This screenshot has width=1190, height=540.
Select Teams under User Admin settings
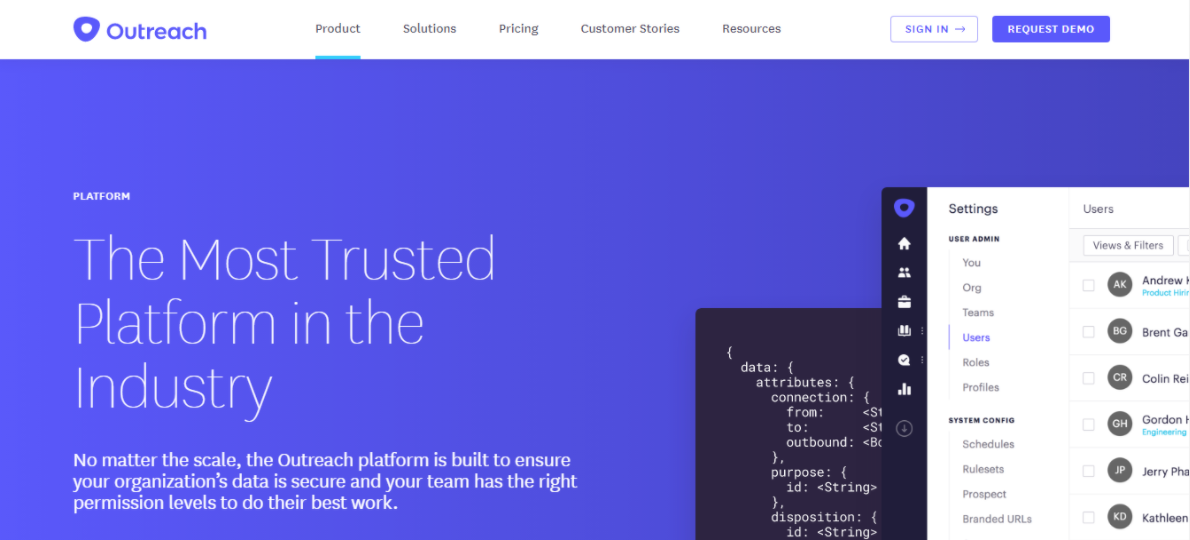tap(978, 312)
